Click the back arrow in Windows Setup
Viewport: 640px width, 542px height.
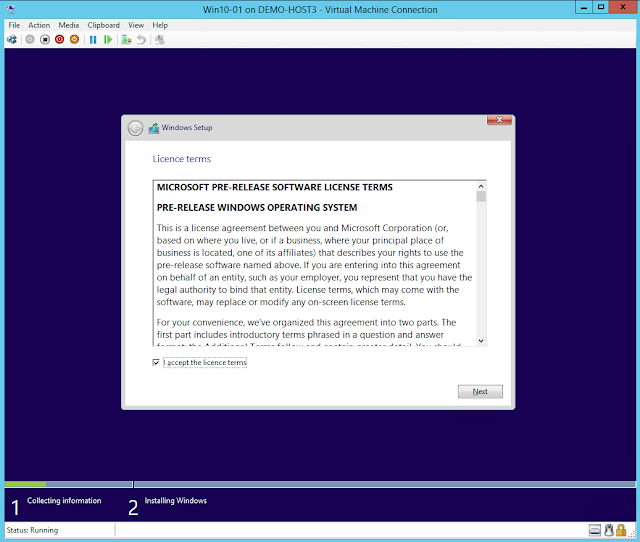(136, 128)
